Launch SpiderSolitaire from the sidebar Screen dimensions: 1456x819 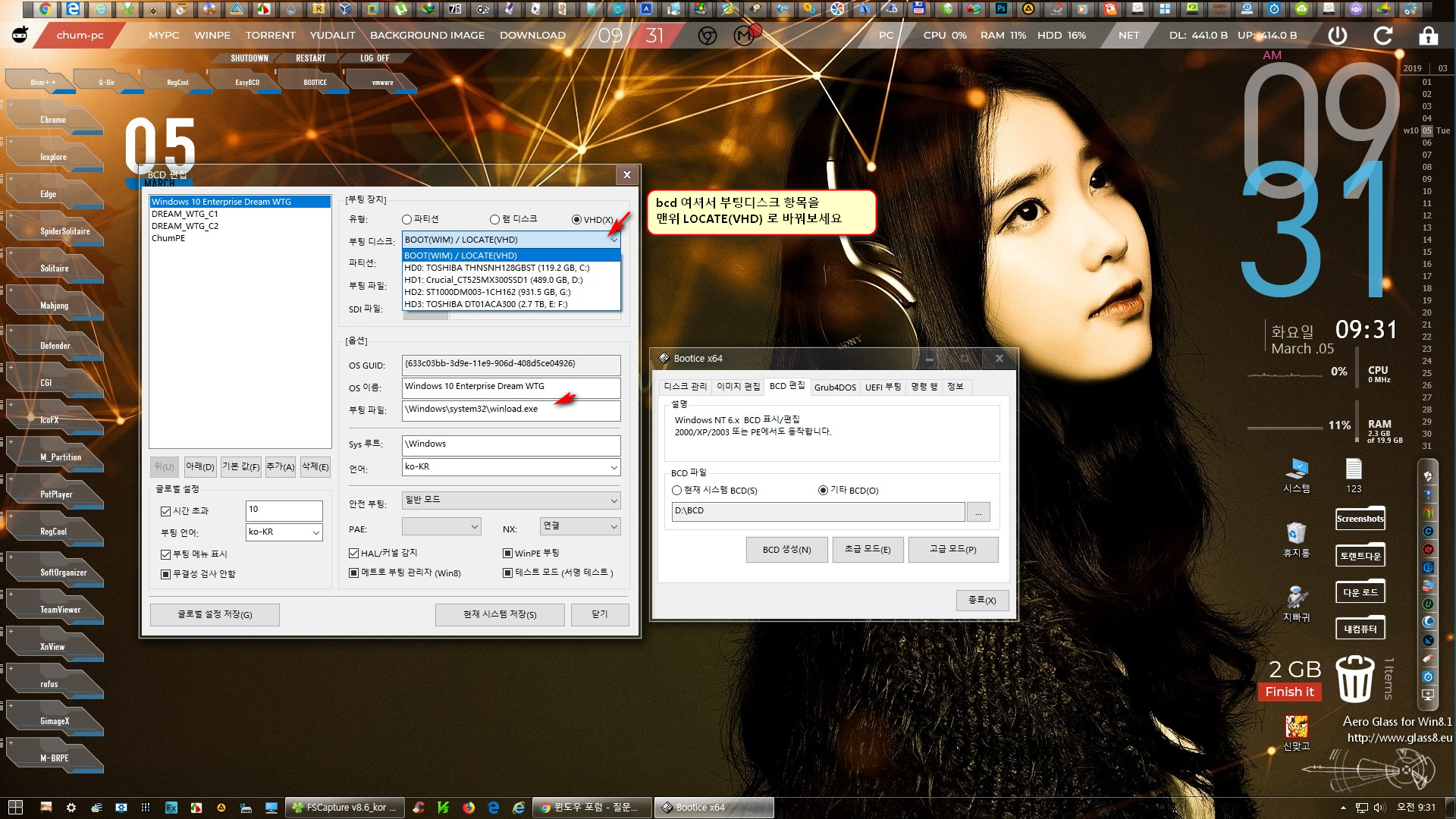point(64,231)
